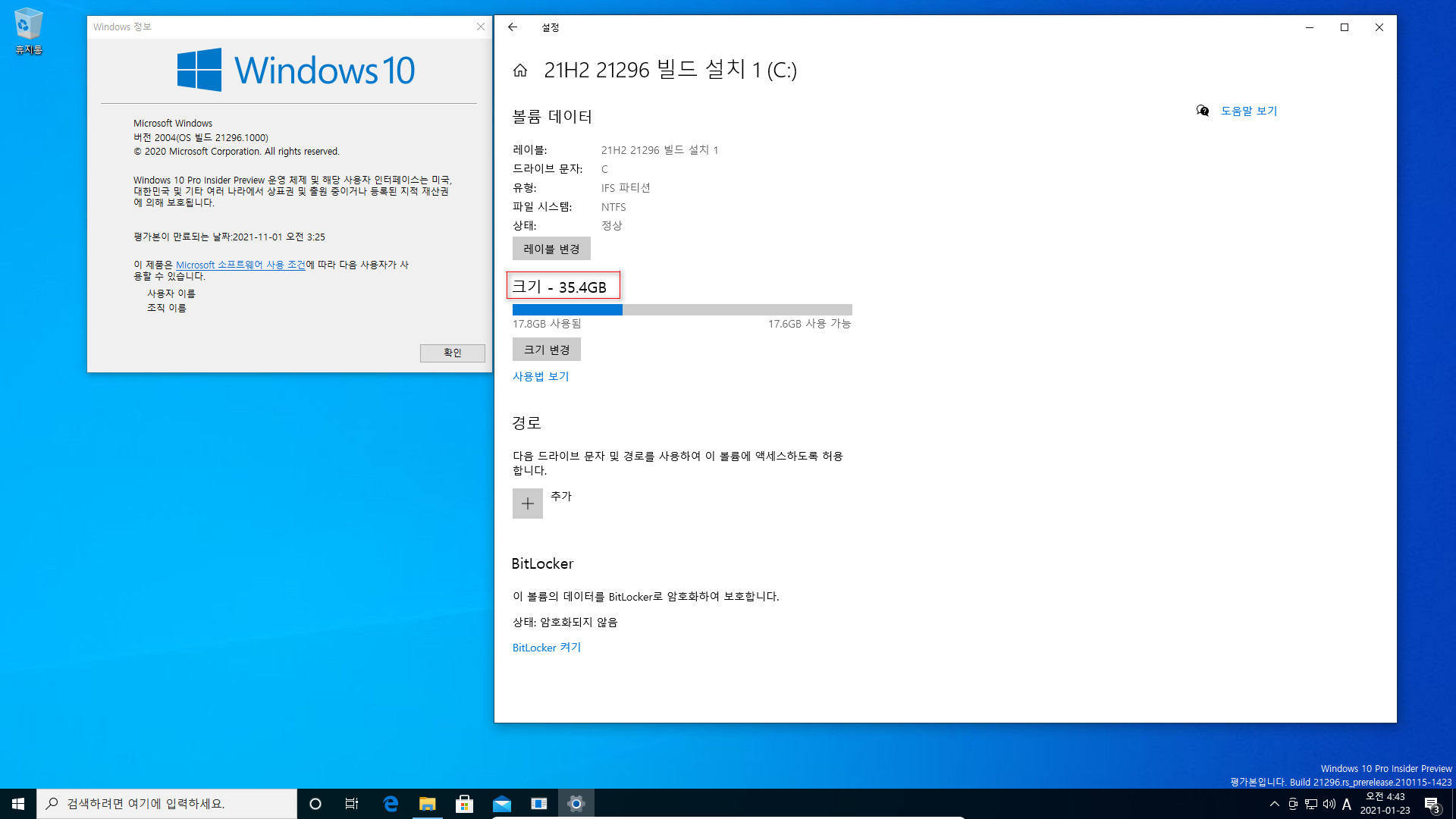
Task: Click the network tray icon
Action: (1311, 804)
